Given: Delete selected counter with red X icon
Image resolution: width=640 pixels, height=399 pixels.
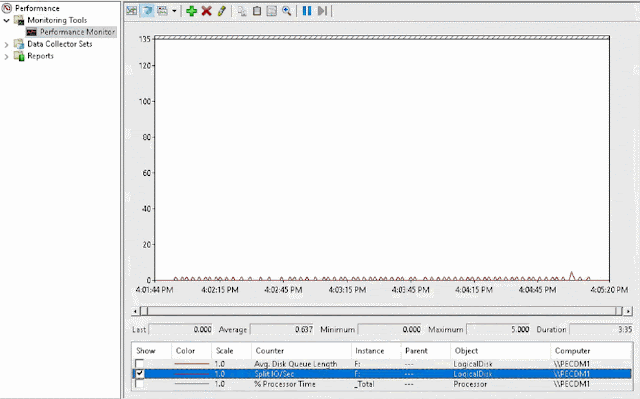Looking at the screenshot, I should click(207, 11).
